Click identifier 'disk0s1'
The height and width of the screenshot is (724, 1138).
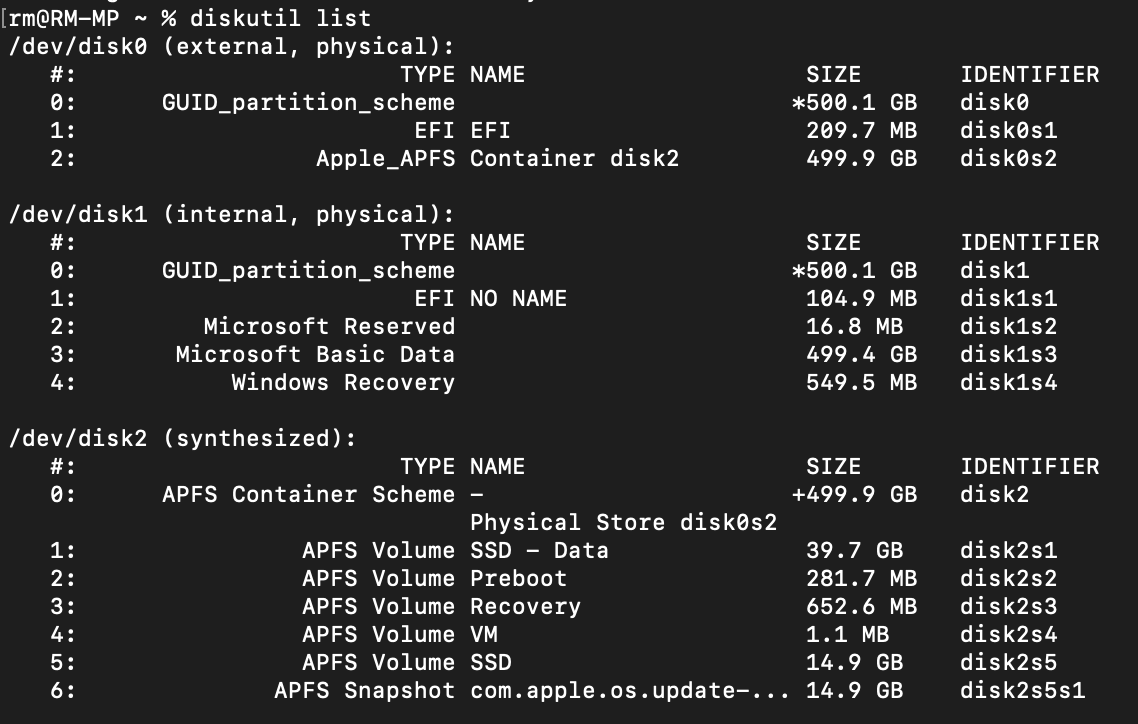coord(1008,131)
